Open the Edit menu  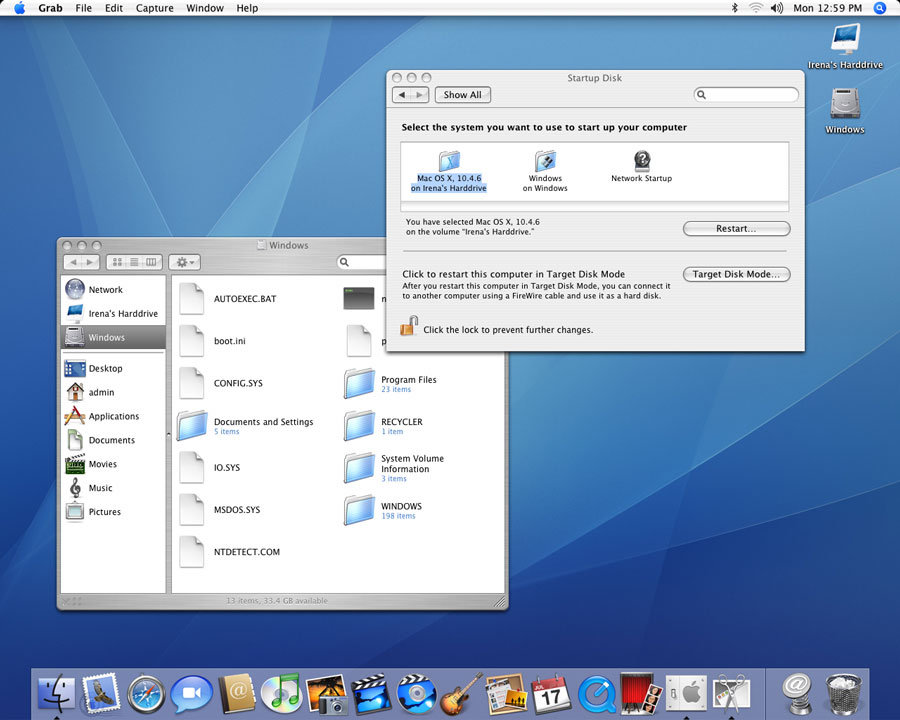(114, 8)
